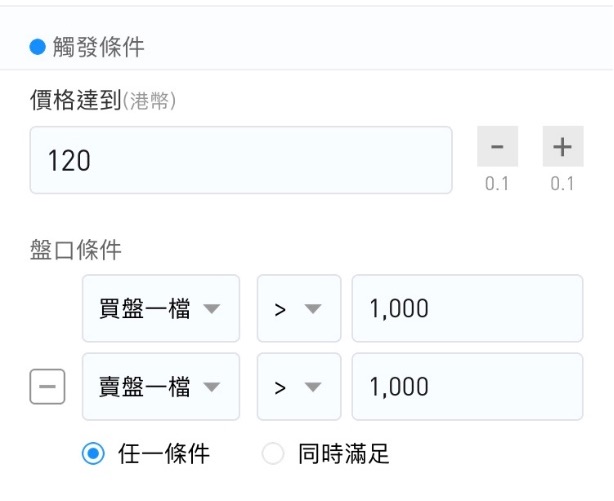Focus the price field showing 120
Viewport: 614px width, 501px height.
pyautogui.click(x=241, y=160)
